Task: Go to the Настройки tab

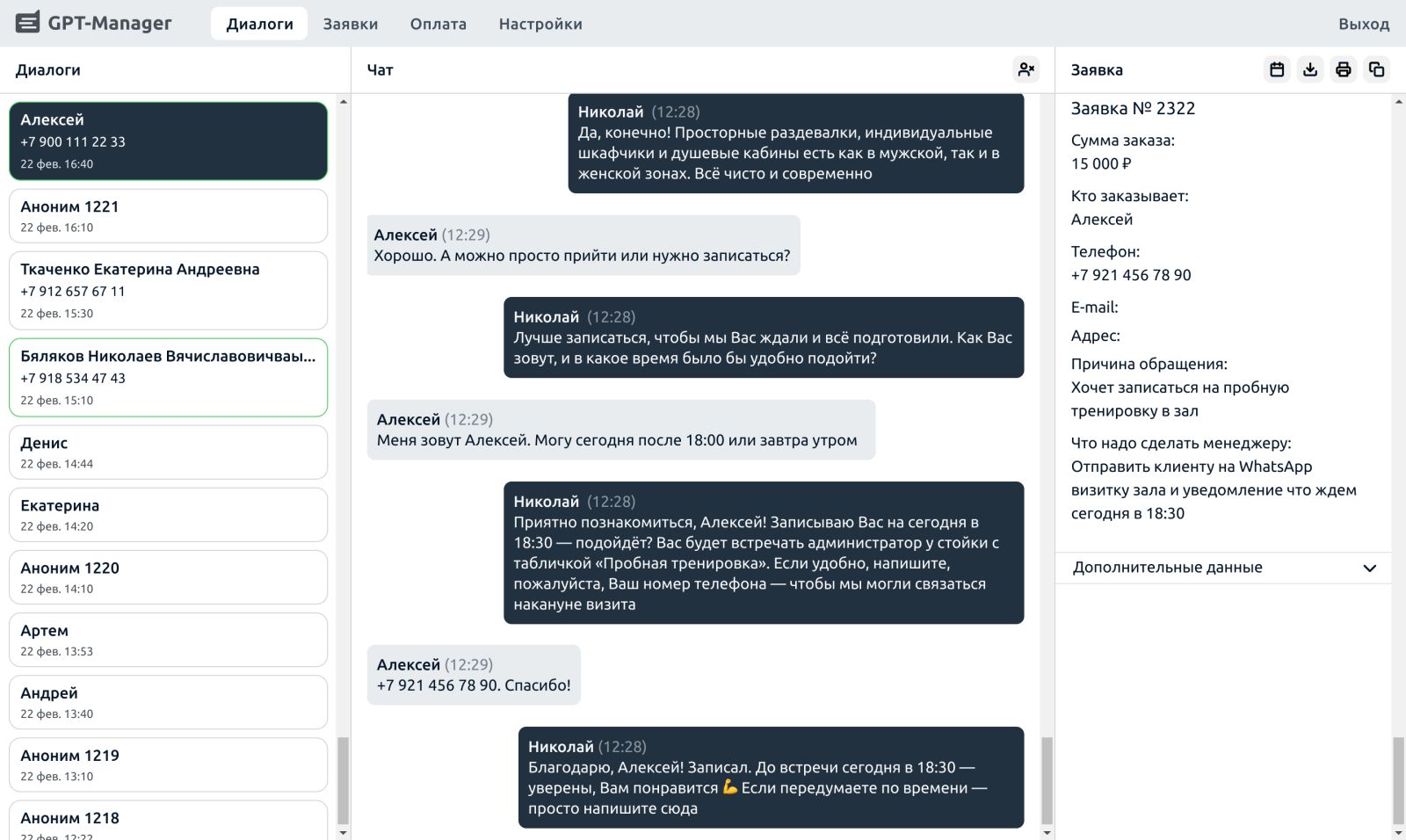Action: pos(540,24)
